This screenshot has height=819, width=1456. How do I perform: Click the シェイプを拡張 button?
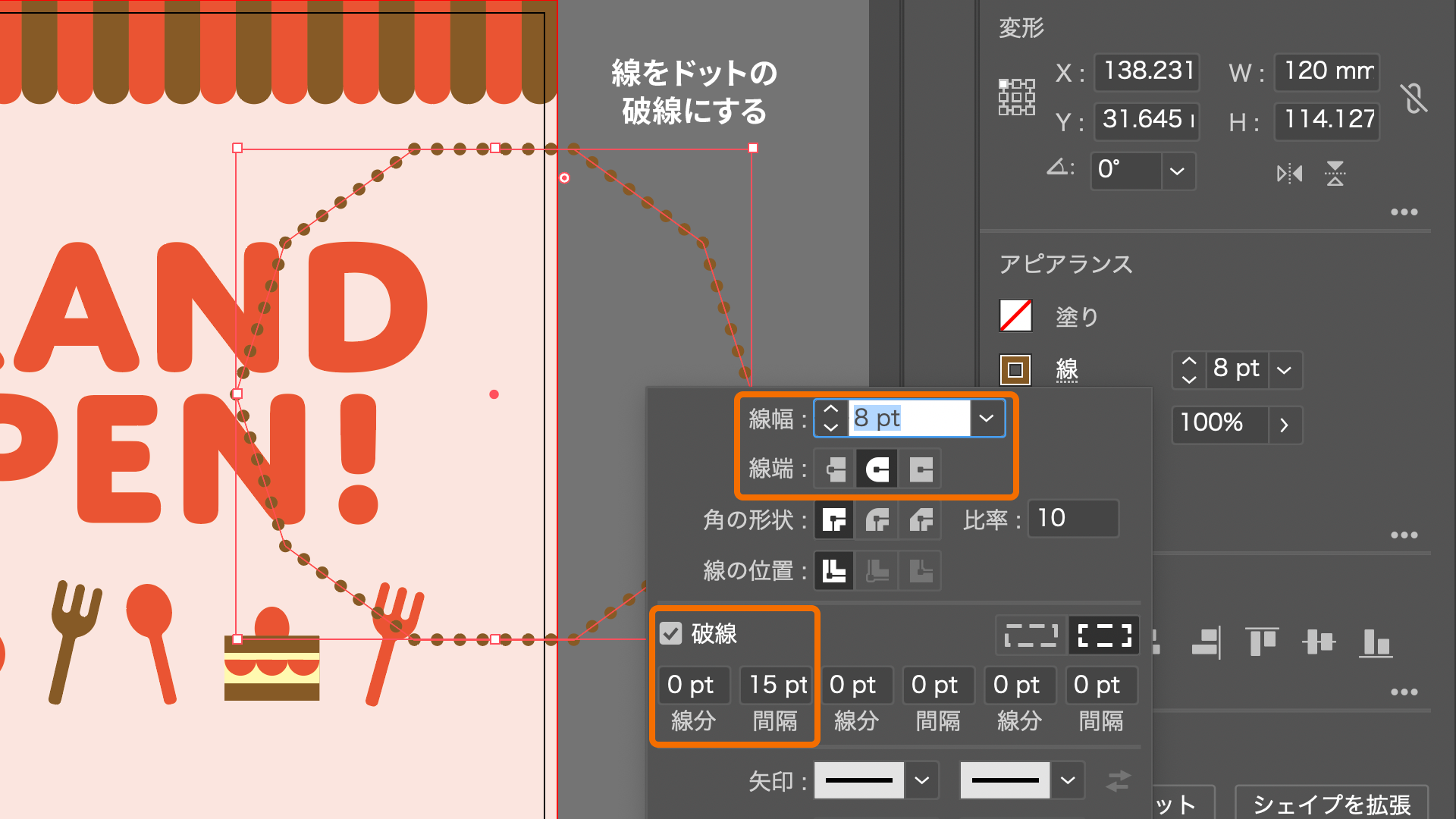1331,804
